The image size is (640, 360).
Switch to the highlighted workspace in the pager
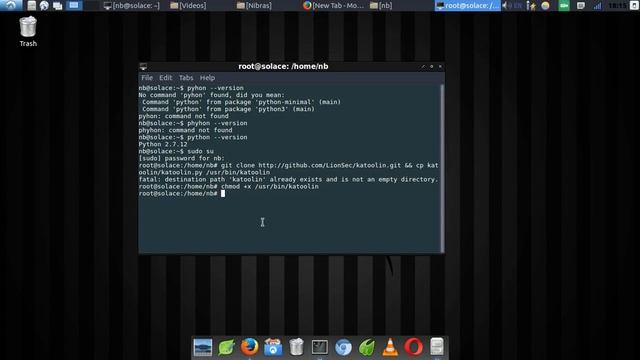tap(74, 5)
